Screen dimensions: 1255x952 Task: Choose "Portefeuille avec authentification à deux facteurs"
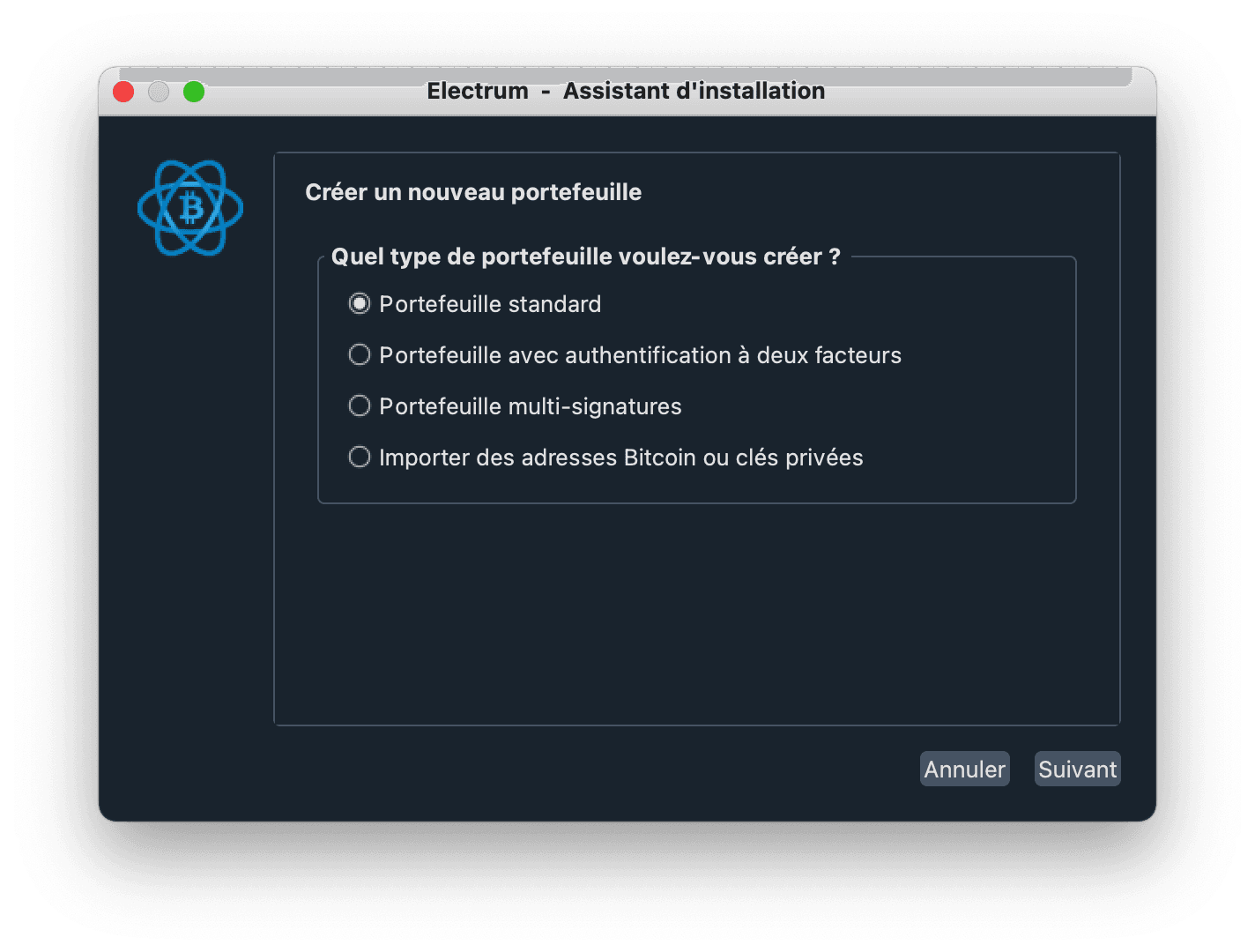[360, 354]
